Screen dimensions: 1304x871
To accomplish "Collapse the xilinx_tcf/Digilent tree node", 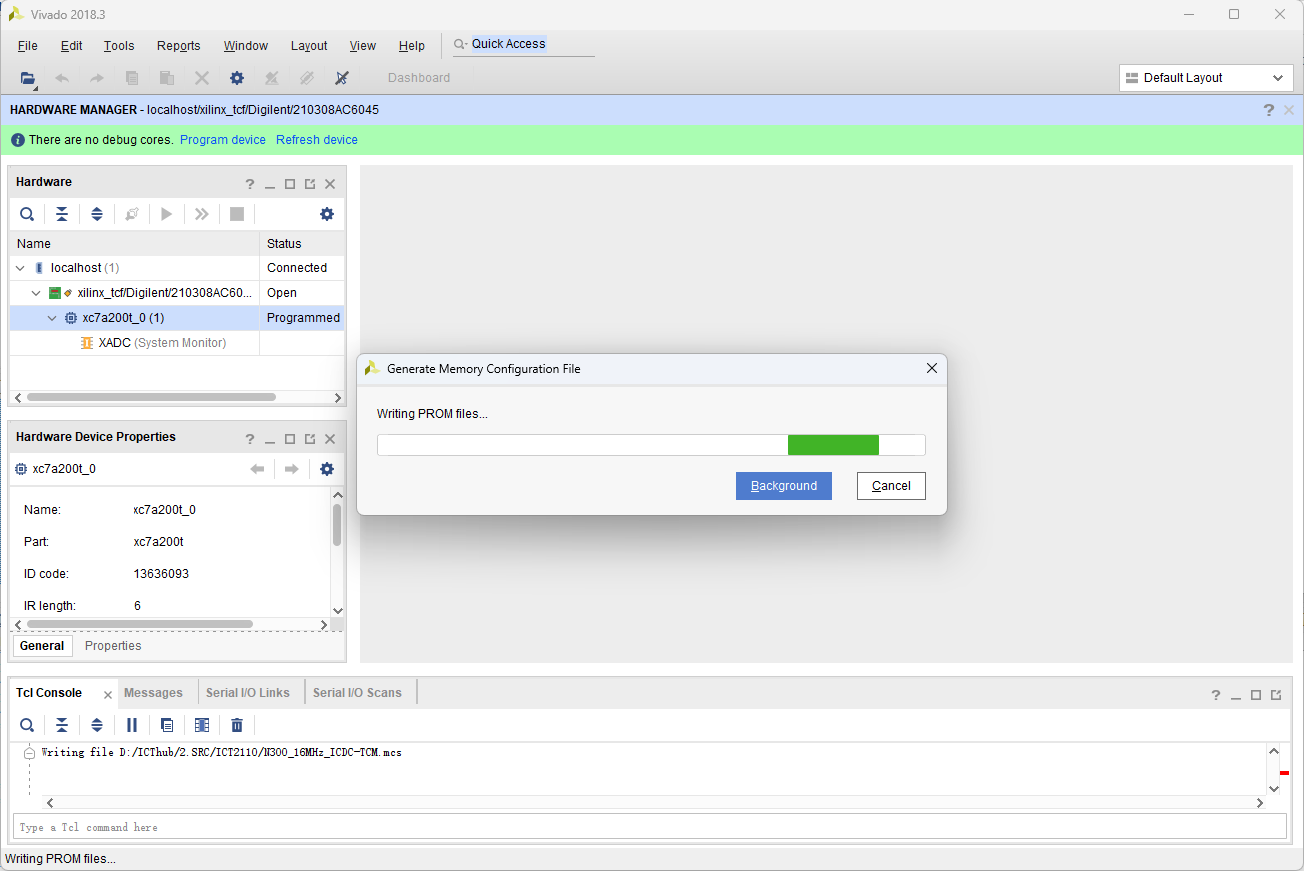I will point(37,293).
